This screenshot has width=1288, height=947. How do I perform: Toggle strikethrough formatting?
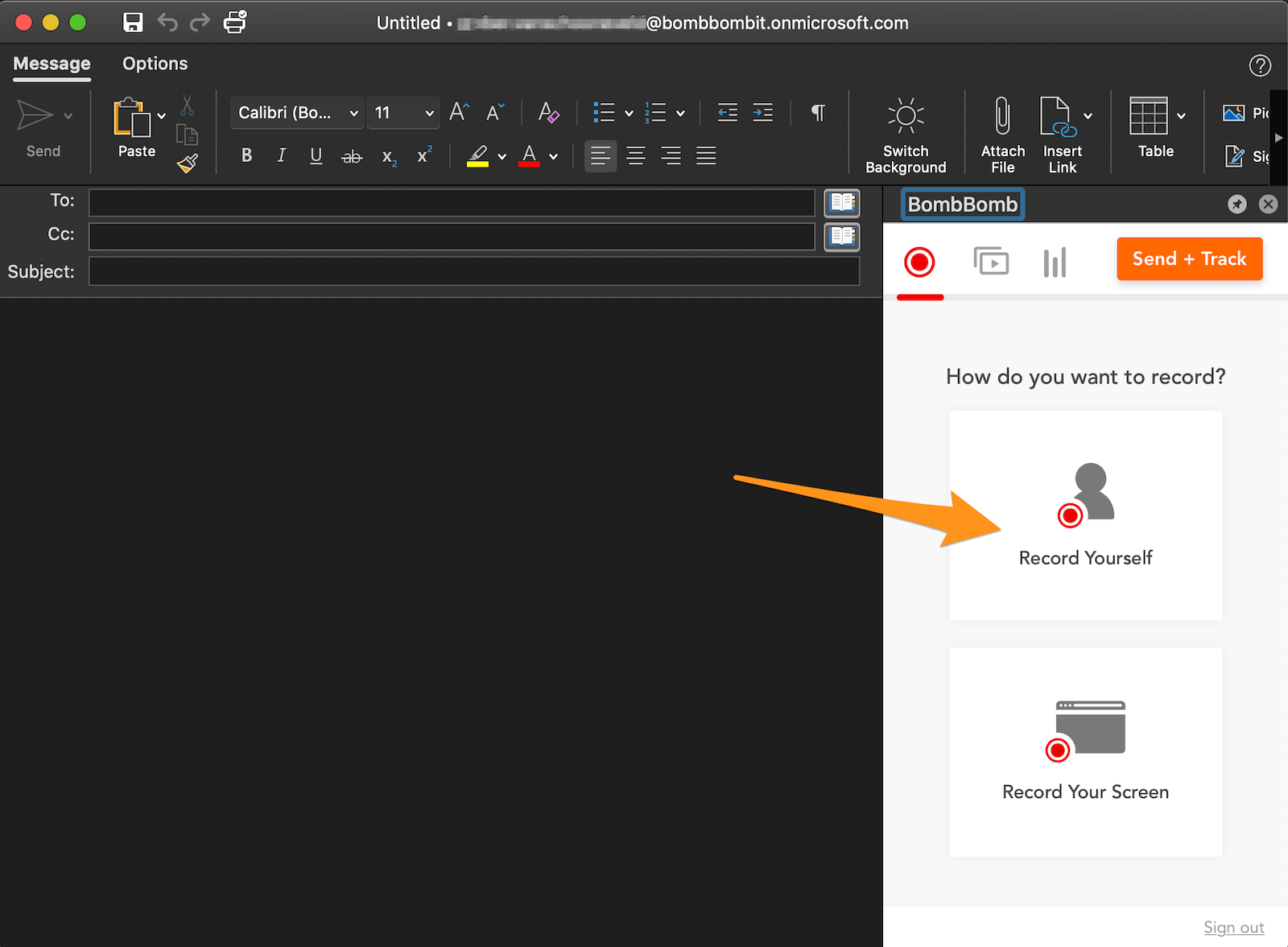point(352,156)
